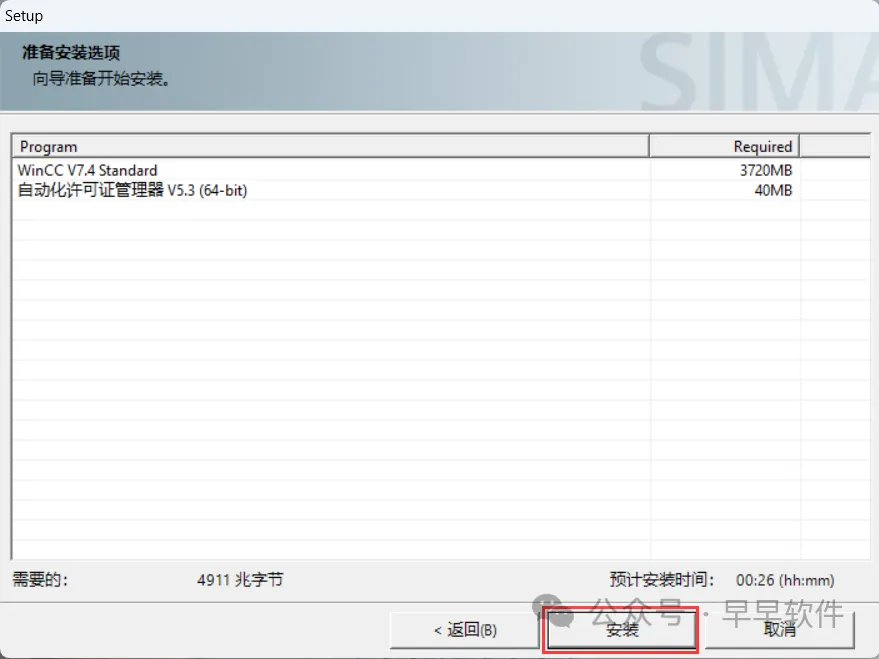Click the 向导准备开始安装 subtitle text
Screen dimensions: 879x659
[101, 78]
